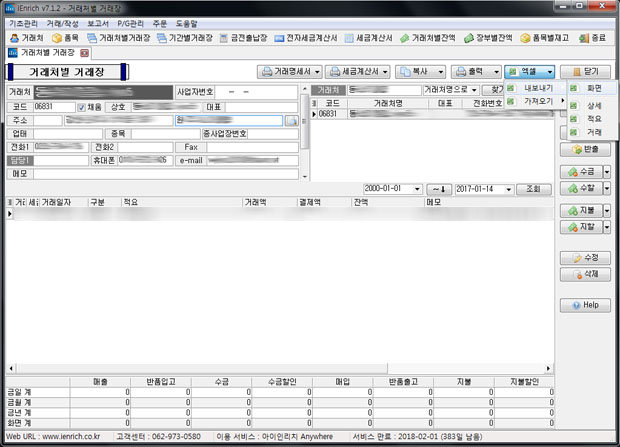Open the 거래처 toolbar icon
The image size is (620, 447).
click(x=26, y=37)
